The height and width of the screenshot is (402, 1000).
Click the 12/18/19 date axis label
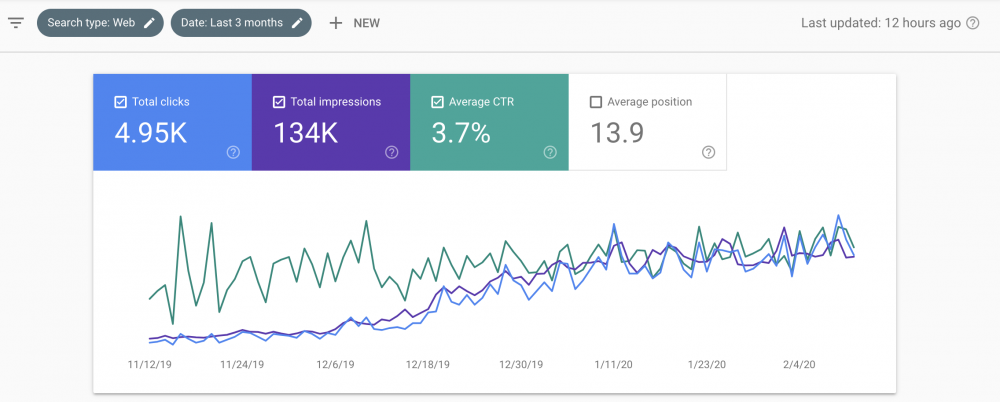tap(428, 364)
